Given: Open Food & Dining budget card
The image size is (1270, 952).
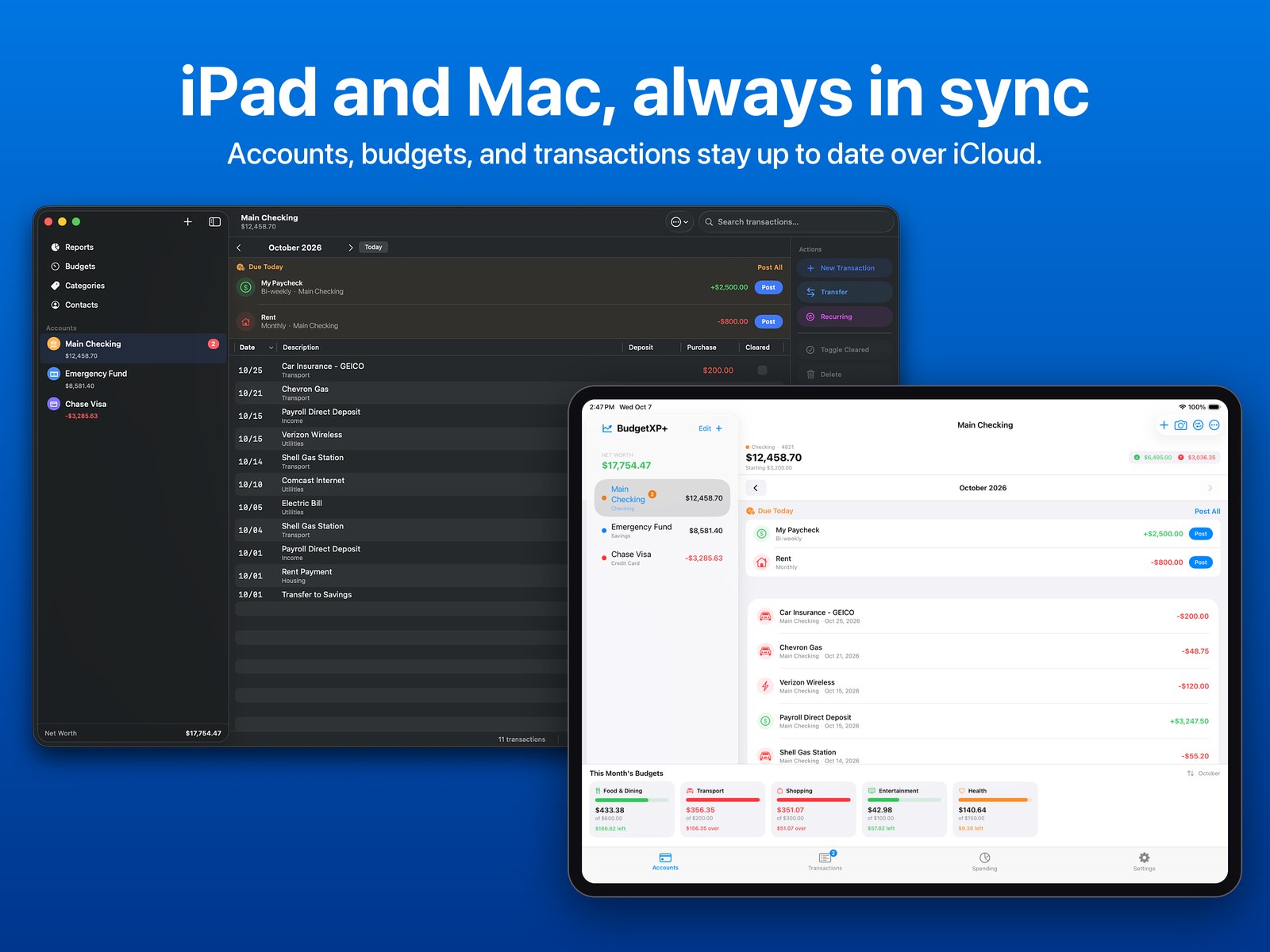Looking at the screenshot, I should (632, 809).
